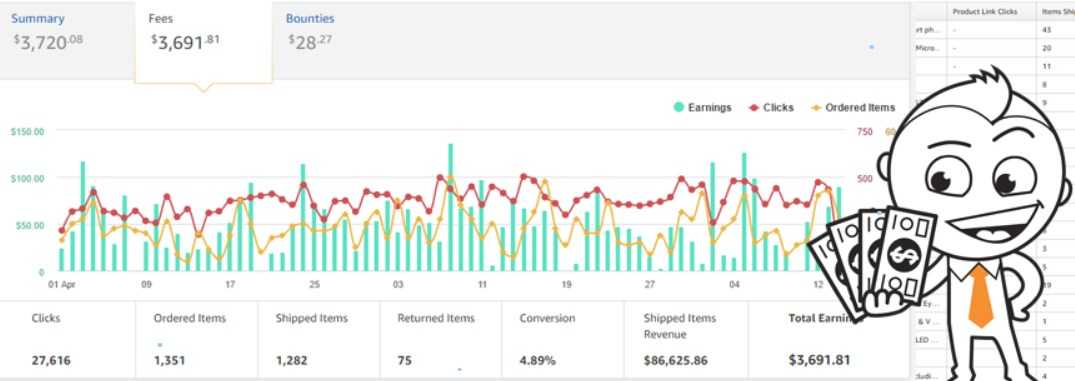Click the green Earnings legend dot
The width and height of the screenshot is (1075, 381).
point(679,108)
